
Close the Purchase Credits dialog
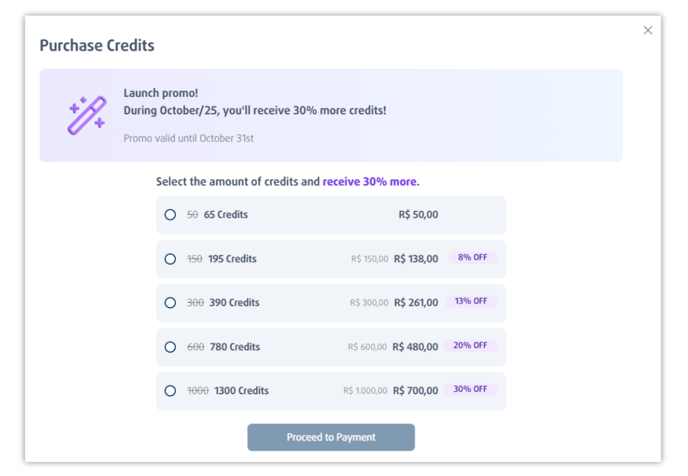click(x=648, y=31)
